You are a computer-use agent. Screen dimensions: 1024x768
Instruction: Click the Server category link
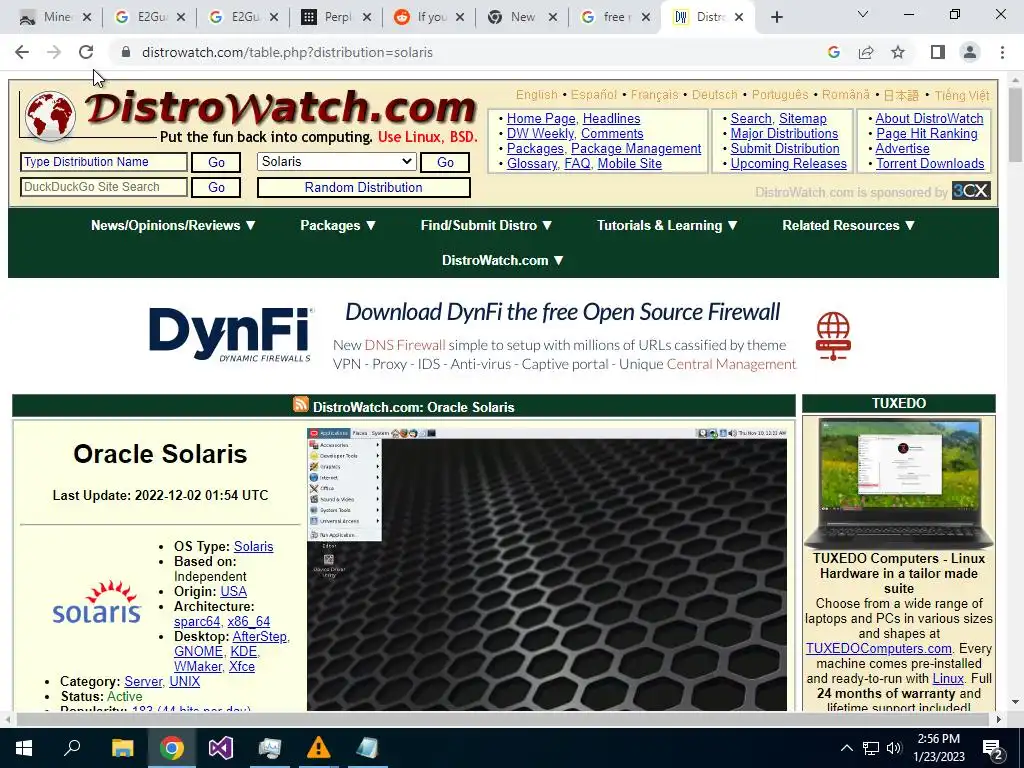(143, 681)
